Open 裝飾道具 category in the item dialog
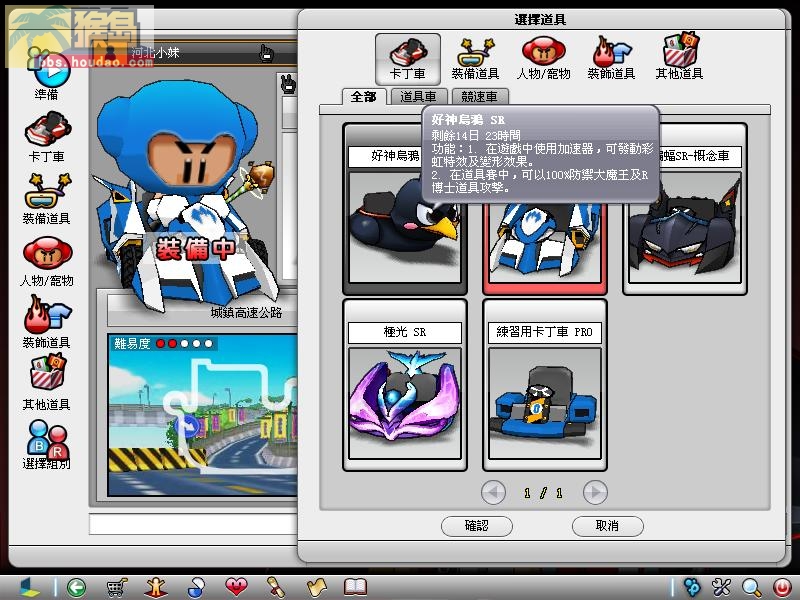The width and height of the screenshot is (800, 600). point(611,59)
